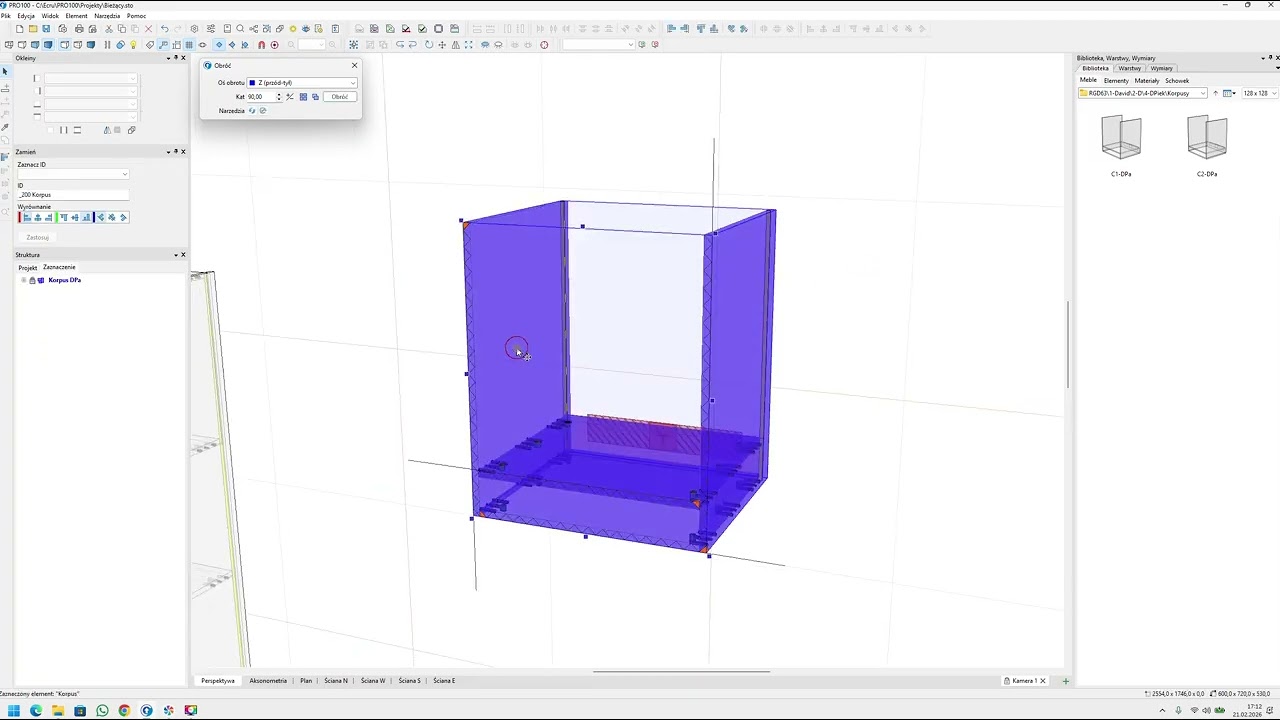Screen dimensions: 1280x720
Task: Click the Save diskette icon in toolbar
Action: [x=46, y=29]
